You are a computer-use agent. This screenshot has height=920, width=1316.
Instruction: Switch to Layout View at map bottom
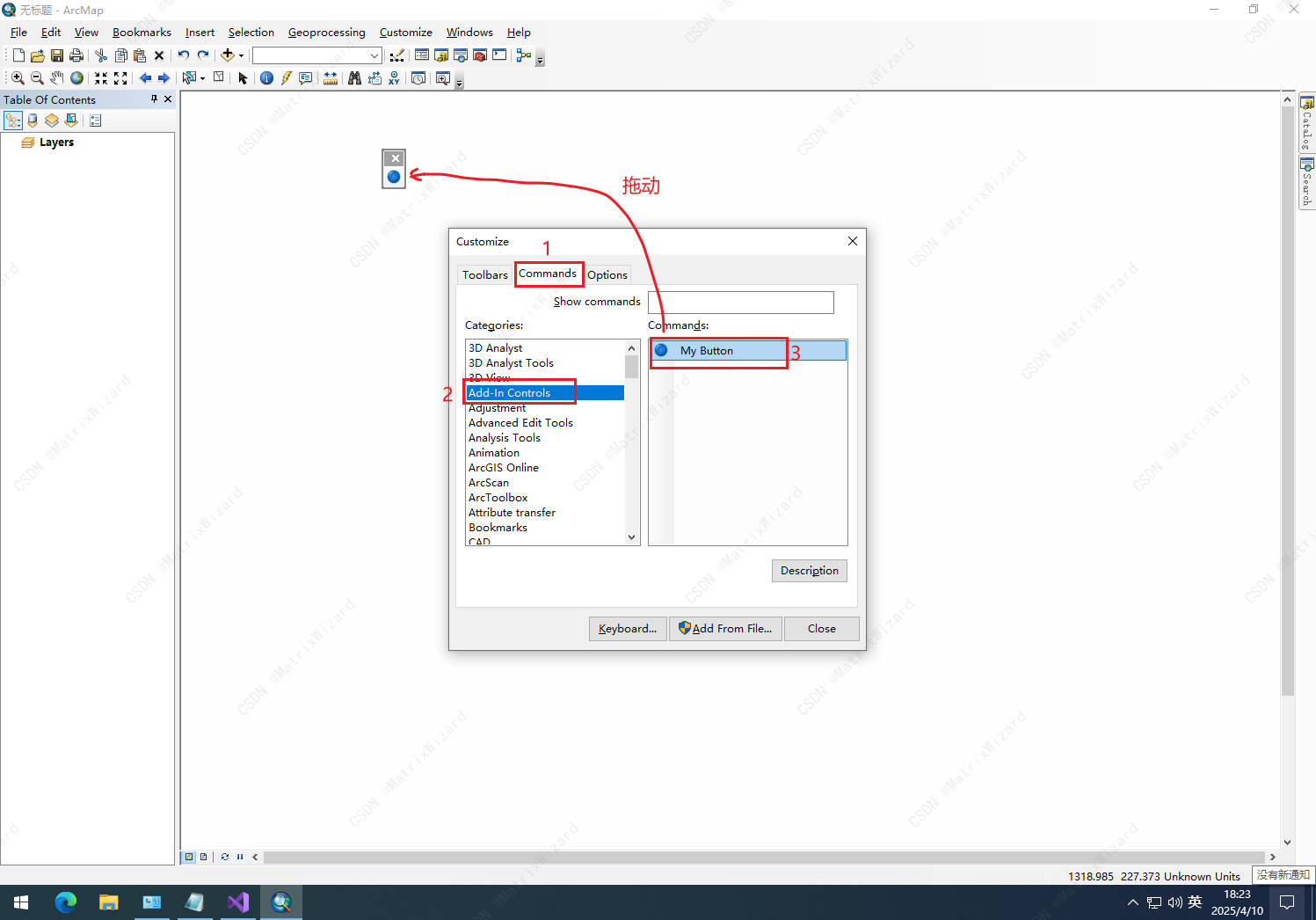tap(204, 857)
